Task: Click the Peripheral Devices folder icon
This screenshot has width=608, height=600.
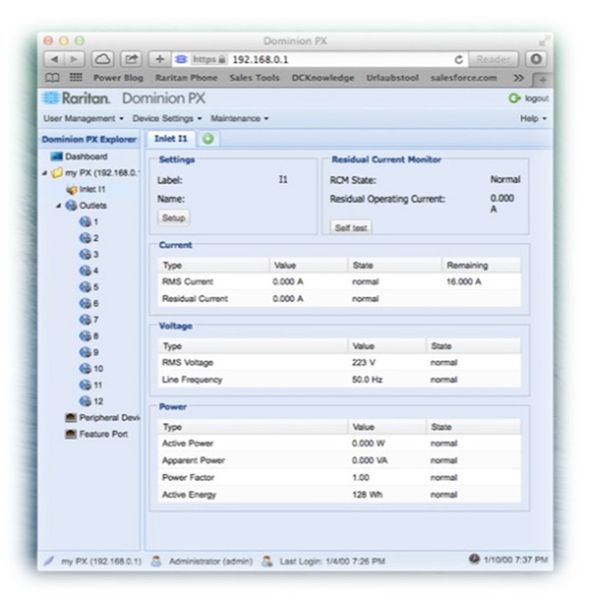Action: click(71, 418)
